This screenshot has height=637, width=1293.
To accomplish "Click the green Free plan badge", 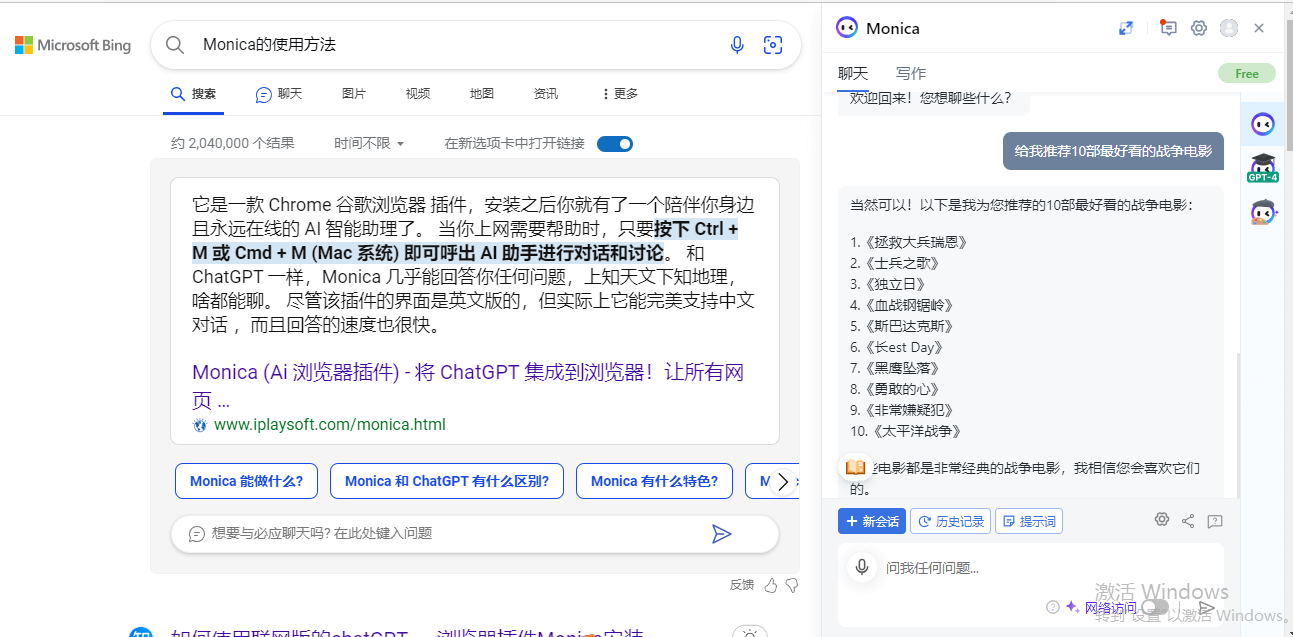I will coord(1247,73).
